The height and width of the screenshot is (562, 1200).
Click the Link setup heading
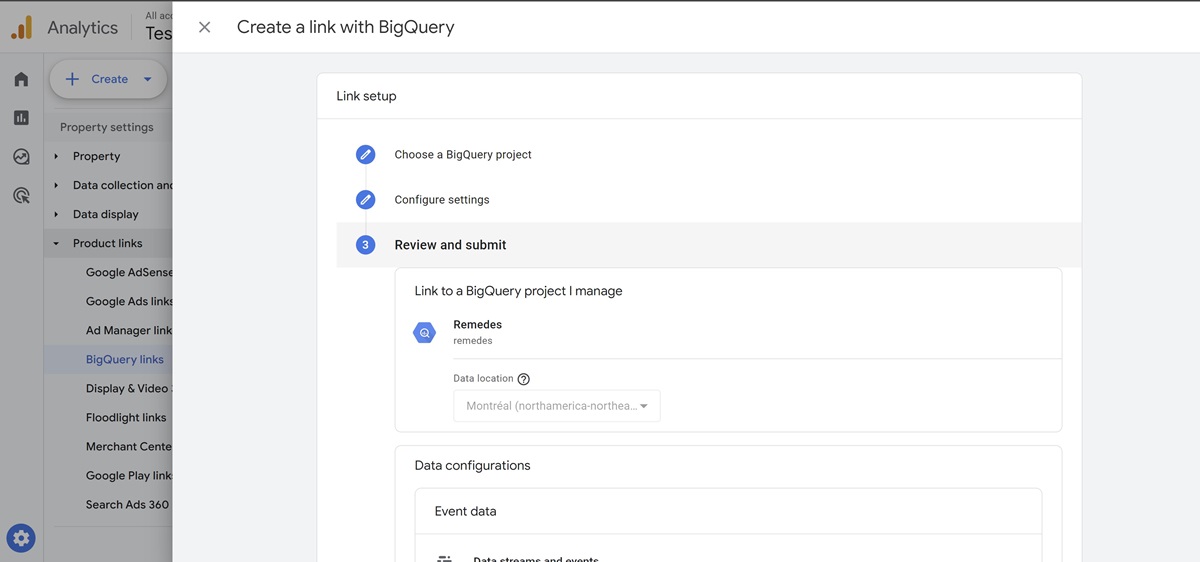click(x=366, y=96)
